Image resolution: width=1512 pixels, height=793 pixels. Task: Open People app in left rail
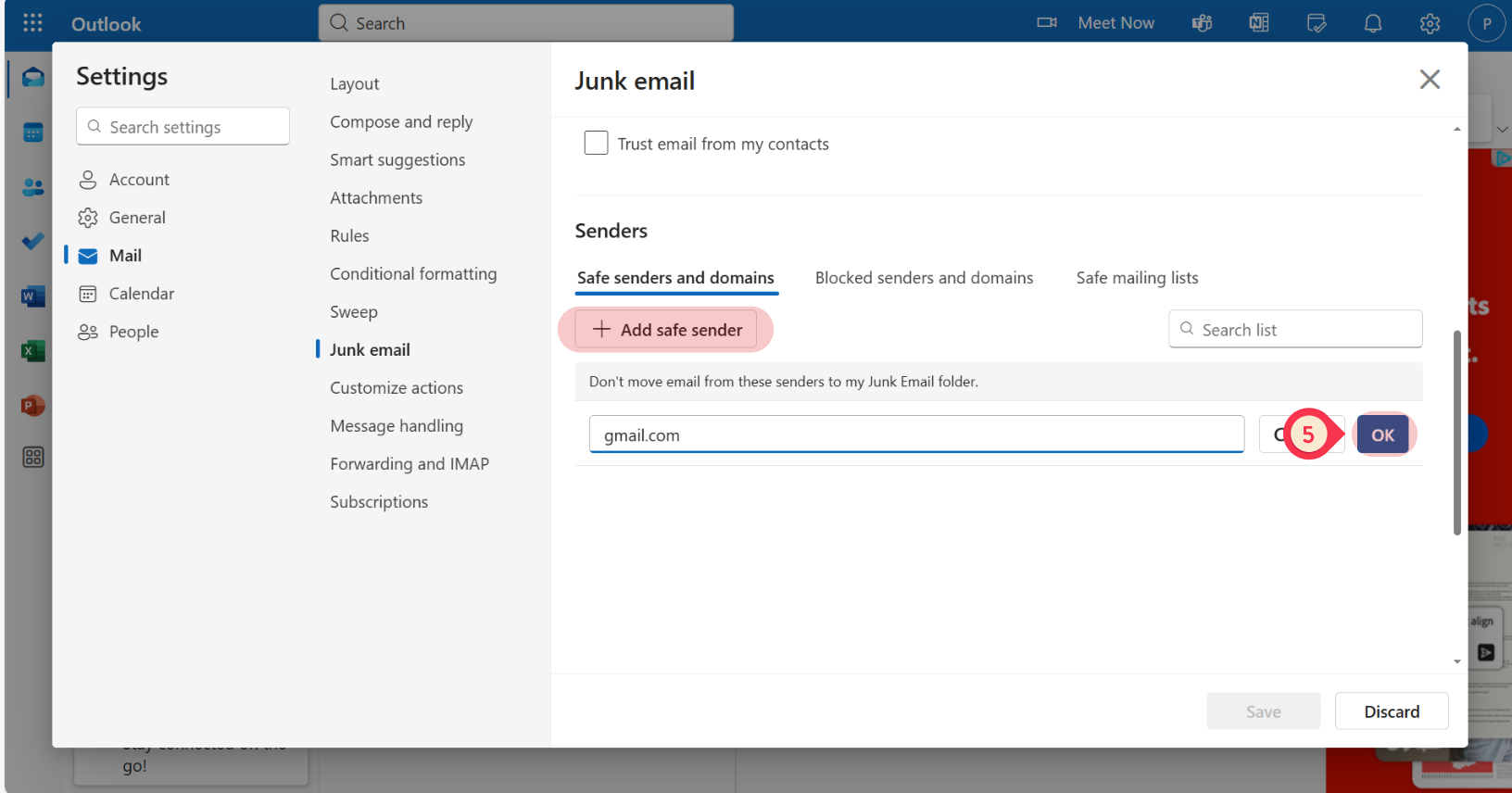(33, 188)
